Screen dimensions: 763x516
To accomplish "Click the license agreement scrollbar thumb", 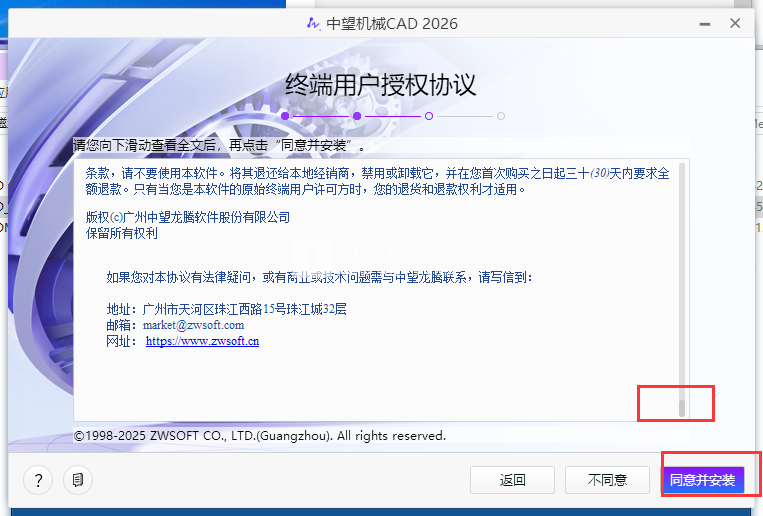I will [682, 408].
